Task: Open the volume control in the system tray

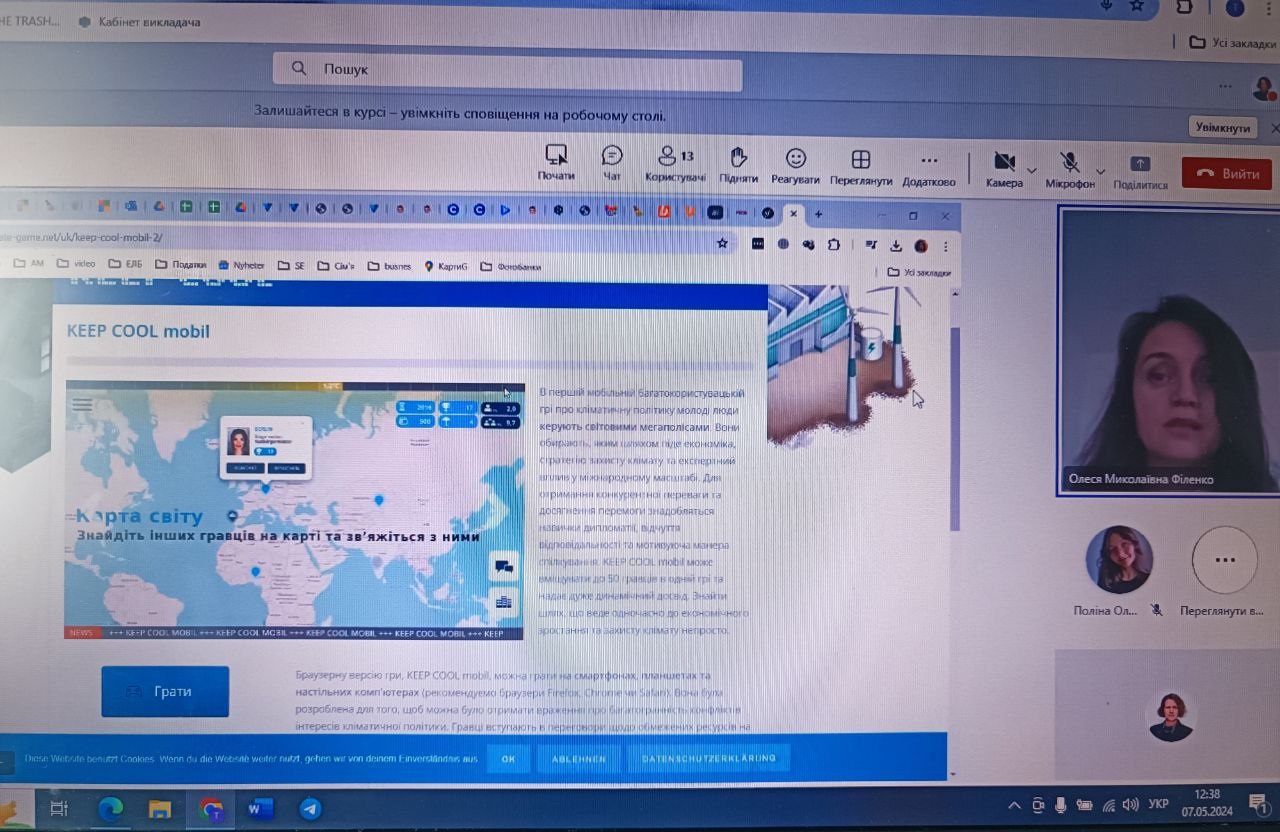Action: [1131, 805]
